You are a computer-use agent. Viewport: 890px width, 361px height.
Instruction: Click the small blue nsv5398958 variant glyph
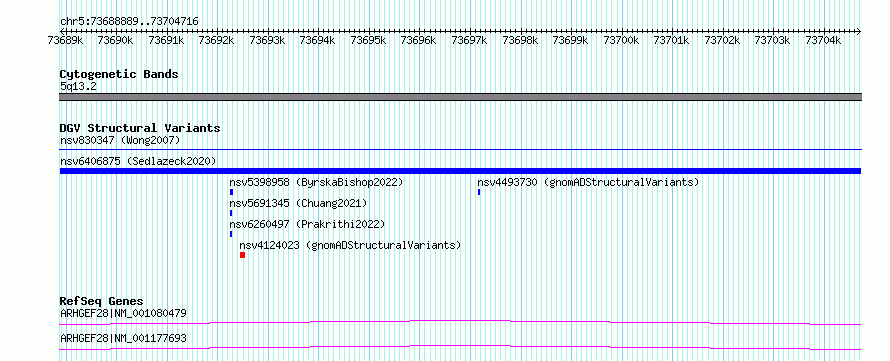click(231, 192)
